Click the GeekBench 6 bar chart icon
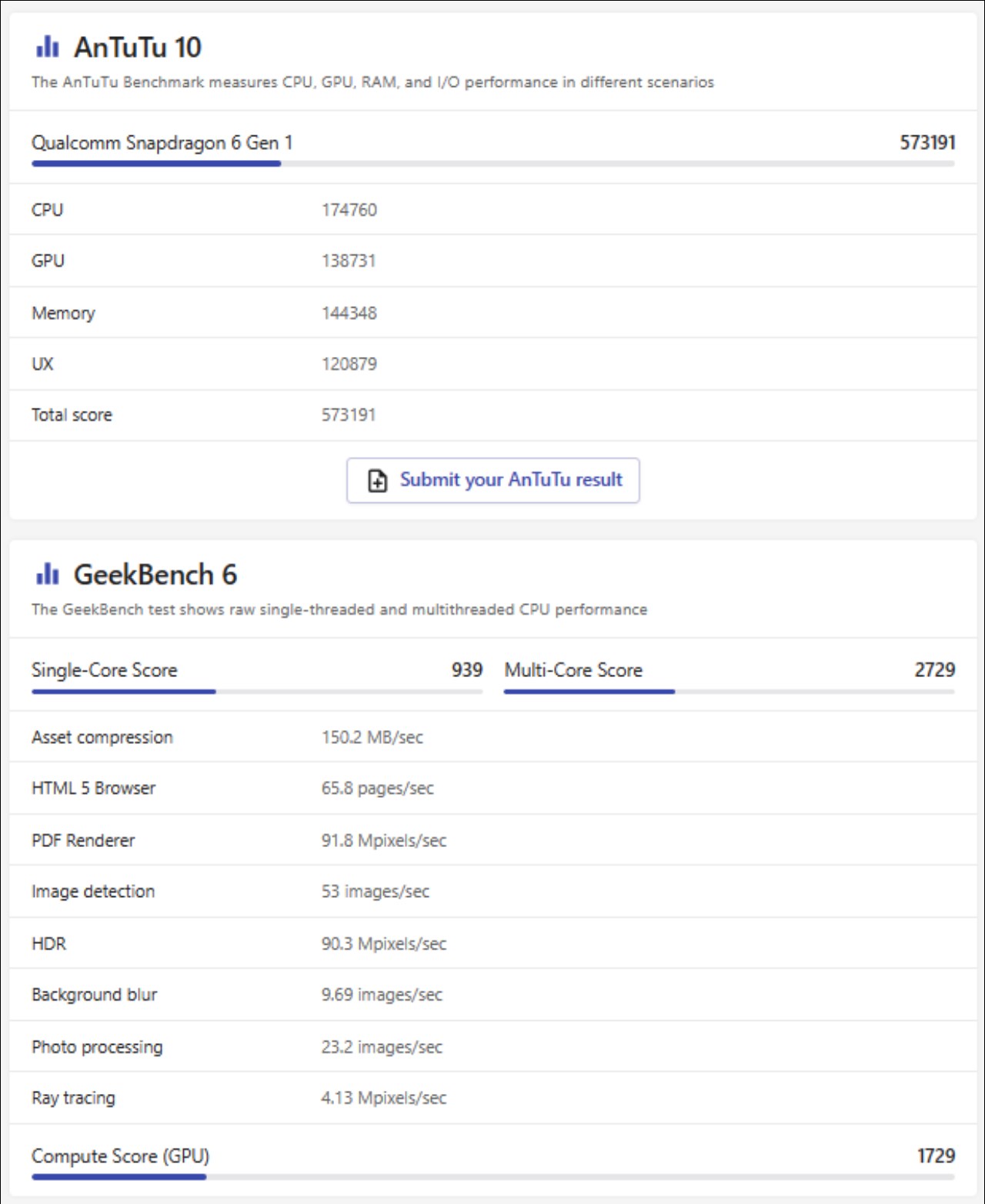 (47, 574)
